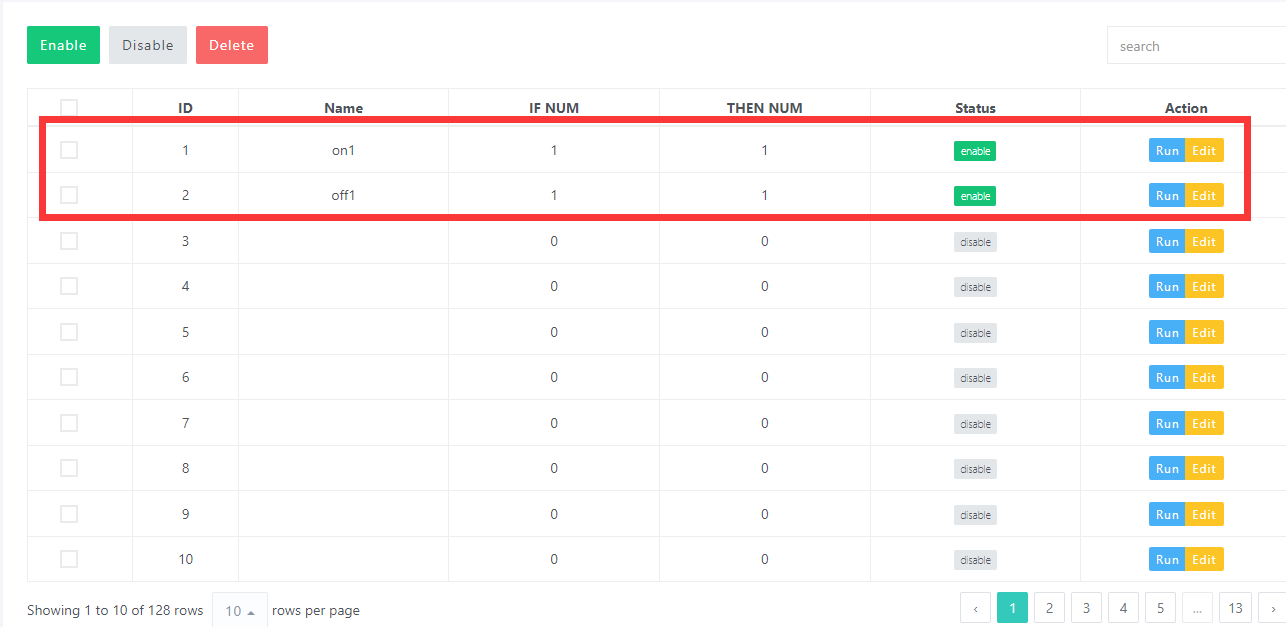Focus the search input field

click(1195, 46)
